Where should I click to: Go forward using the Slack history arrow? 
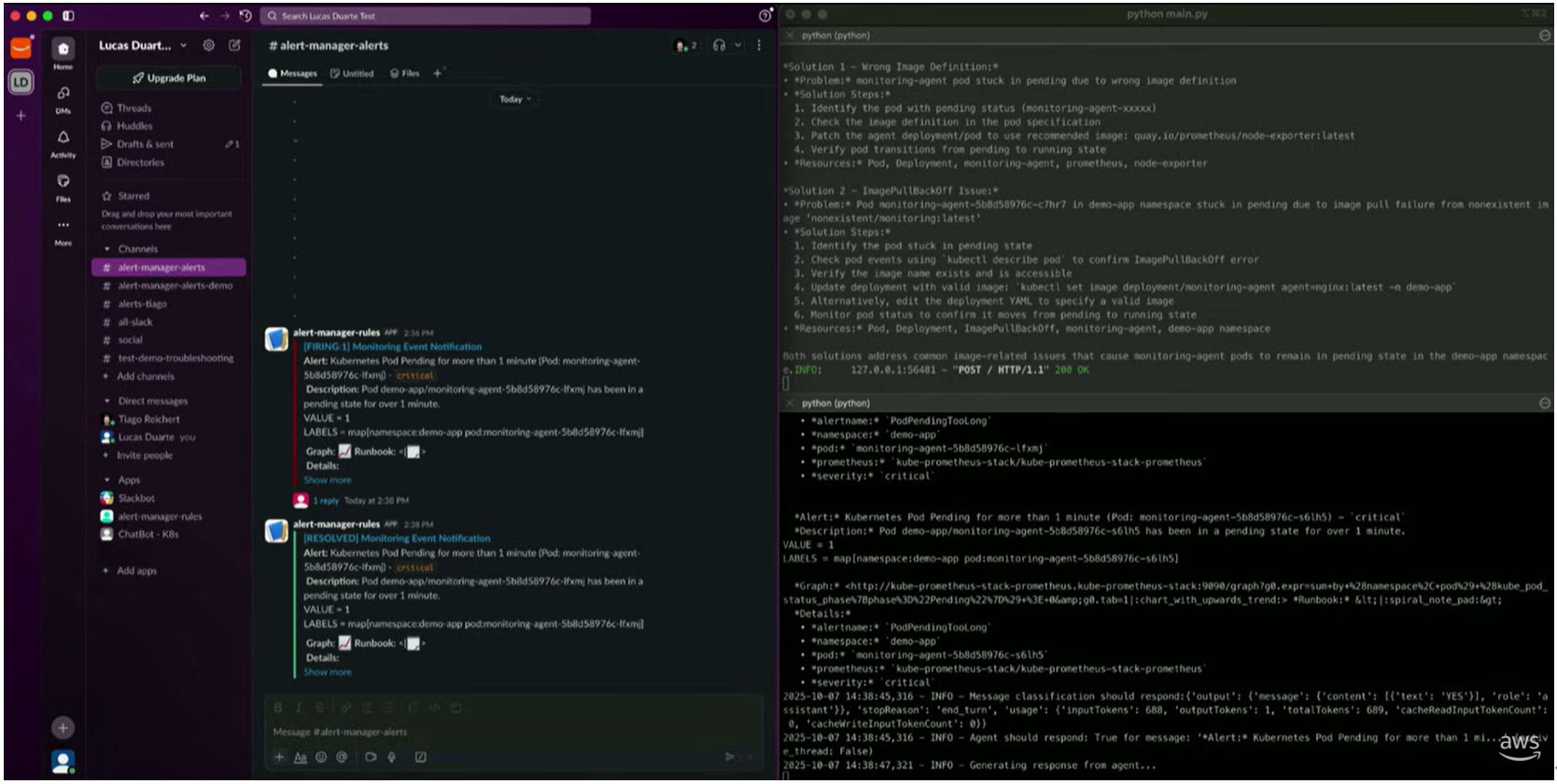tap(224, 16)
